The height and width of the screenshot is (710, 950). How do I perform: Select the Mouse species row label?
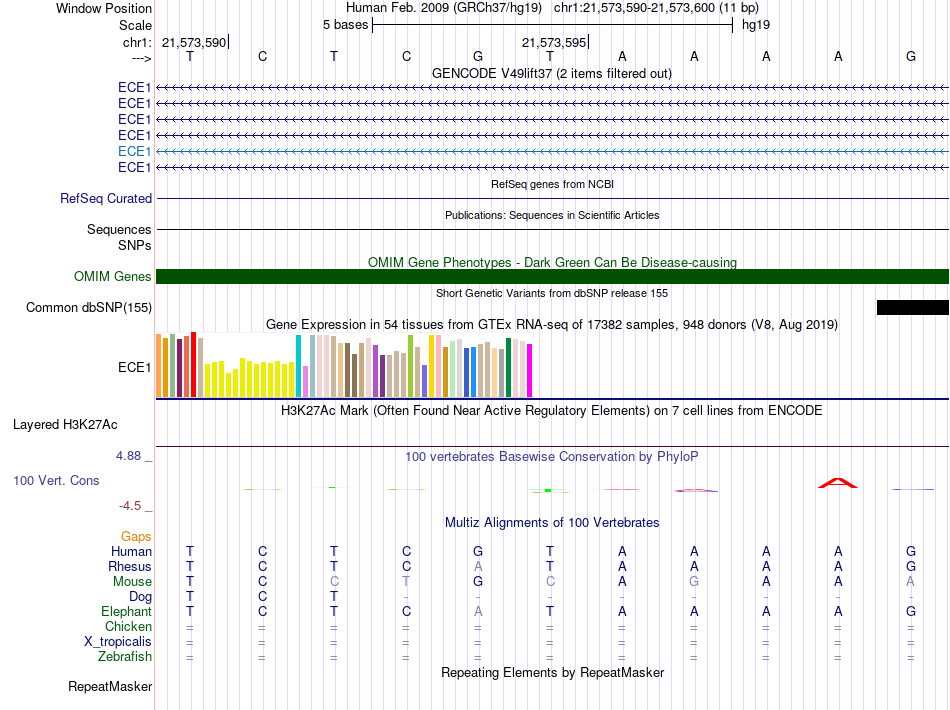tap(132, 582)
